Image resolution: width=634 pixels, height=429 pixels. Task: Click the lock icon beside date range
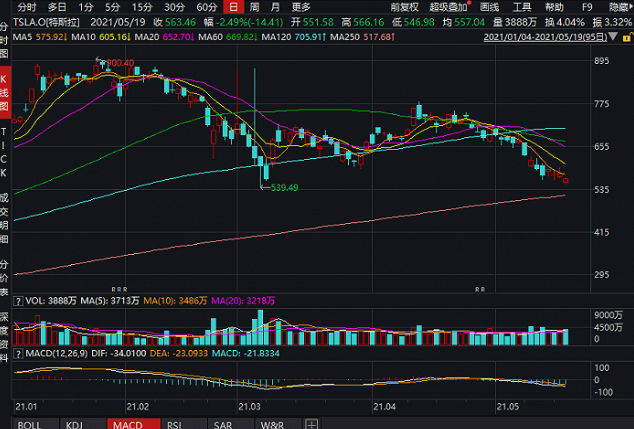(627, 37)
